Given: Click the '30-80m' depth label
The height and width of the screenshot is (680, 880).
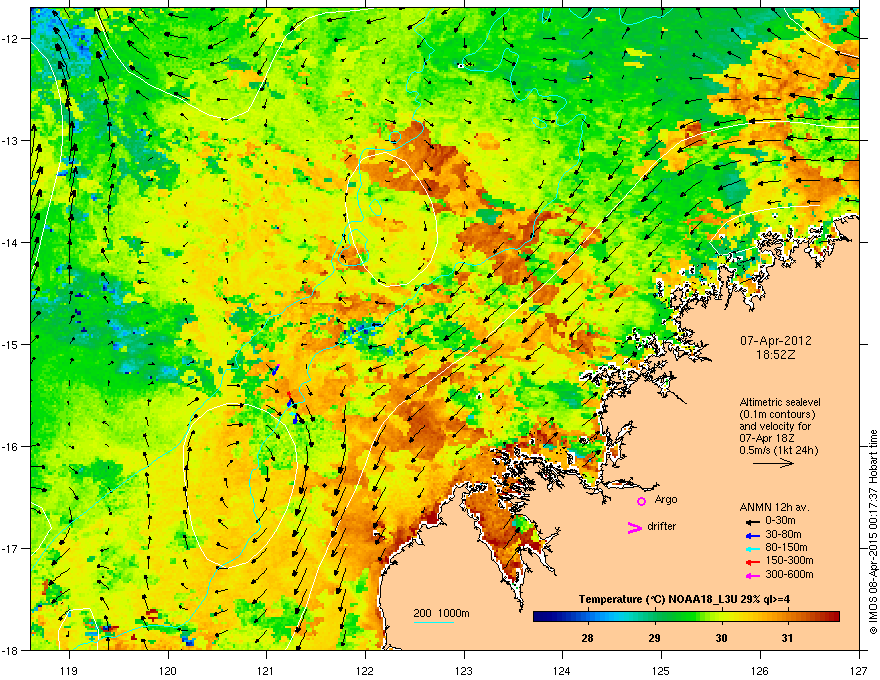Looking at the screenshot, I should [x=783, y=534].
